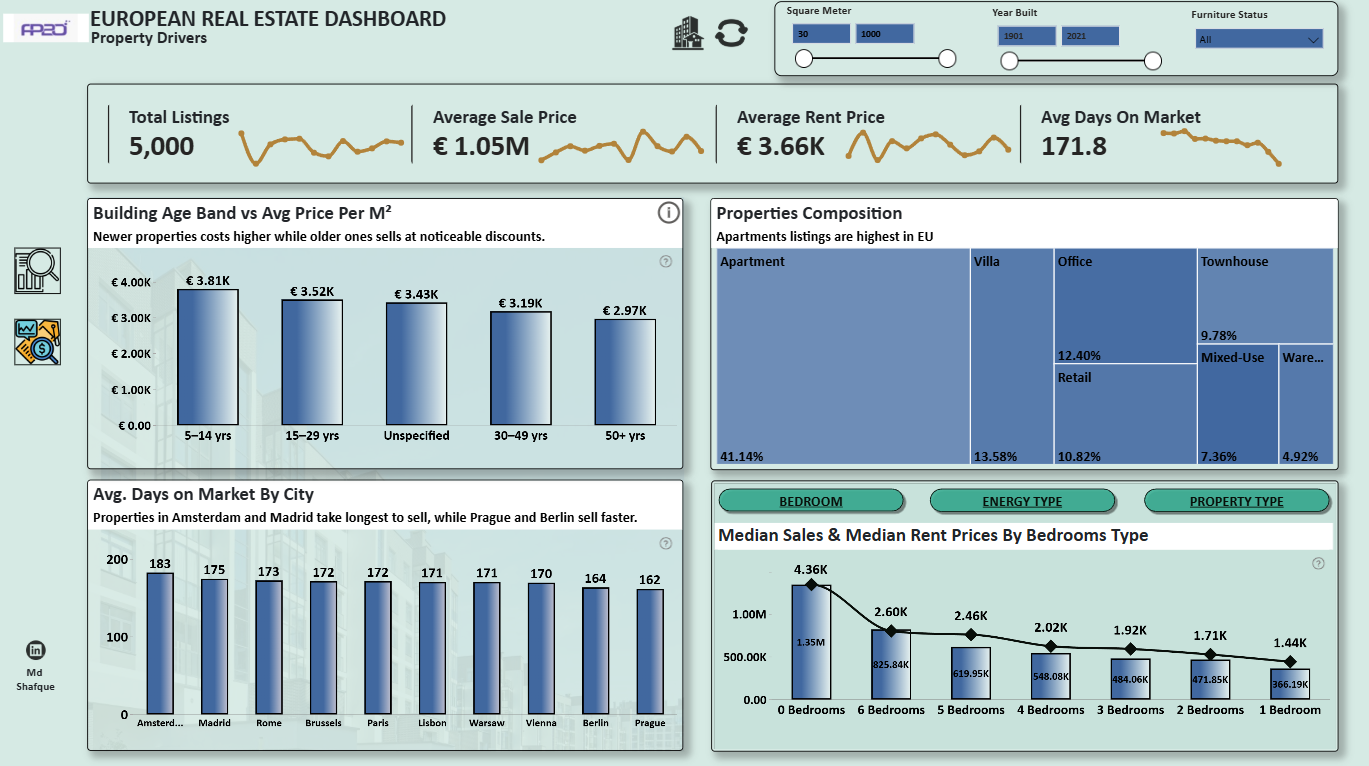Click the Total Listings value 5,000
The image size is (1369, 766).
point(162,147)
